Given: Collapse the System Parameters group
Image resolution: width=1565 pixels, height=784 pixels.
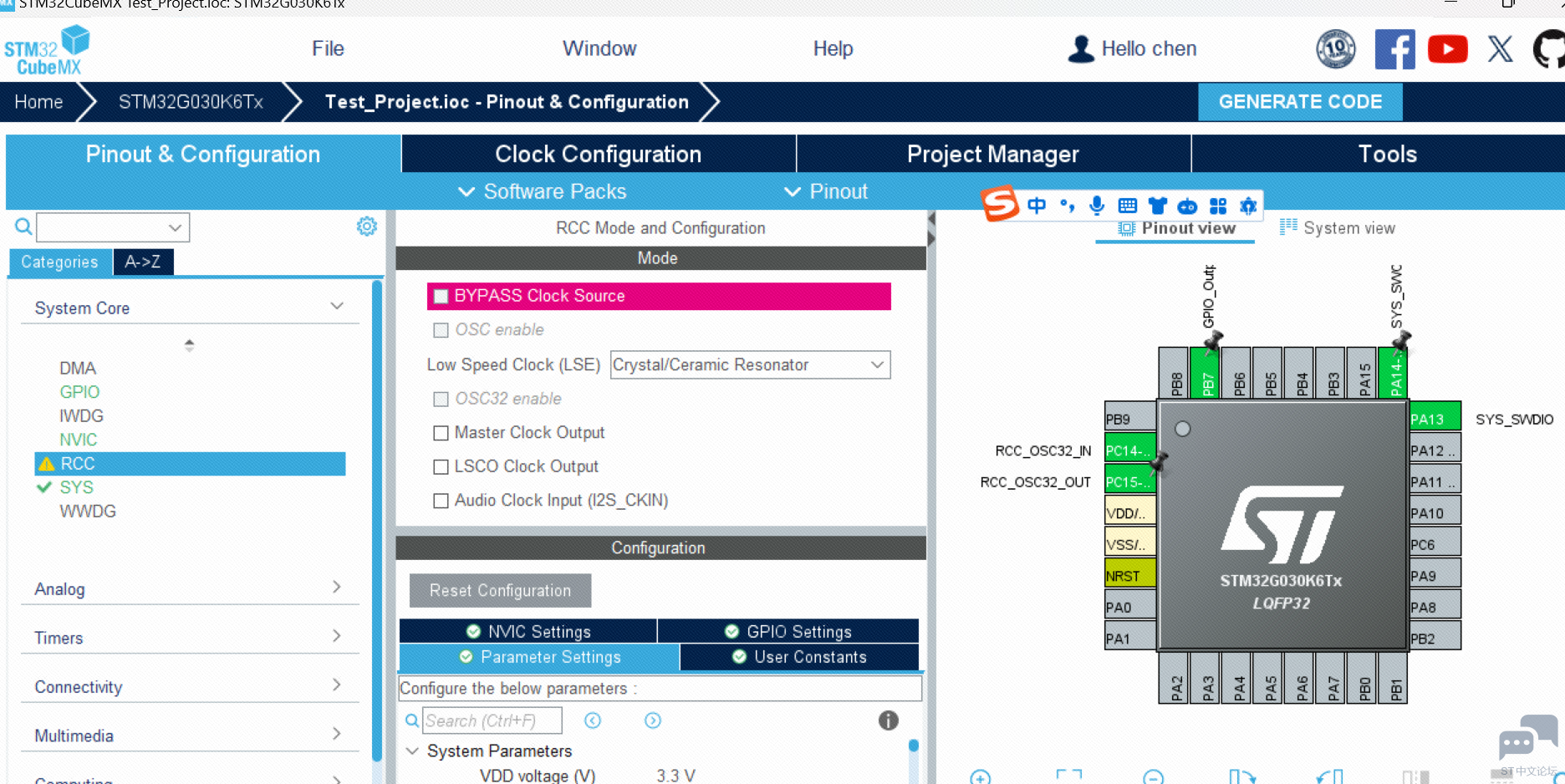Looking at the screenshot, I should click(x=412, y=751).
